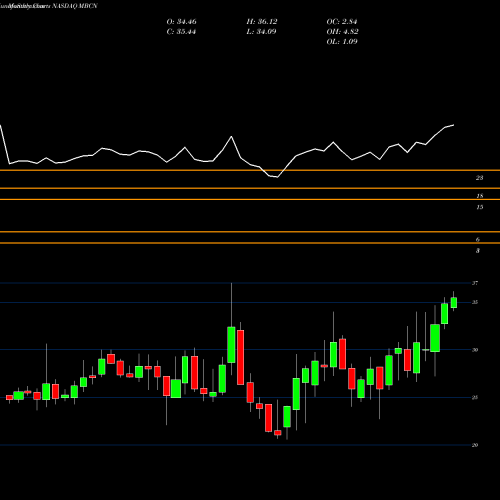Click the OL: 1.09 reading
This screenshot has width=500, height=500.
342,42
